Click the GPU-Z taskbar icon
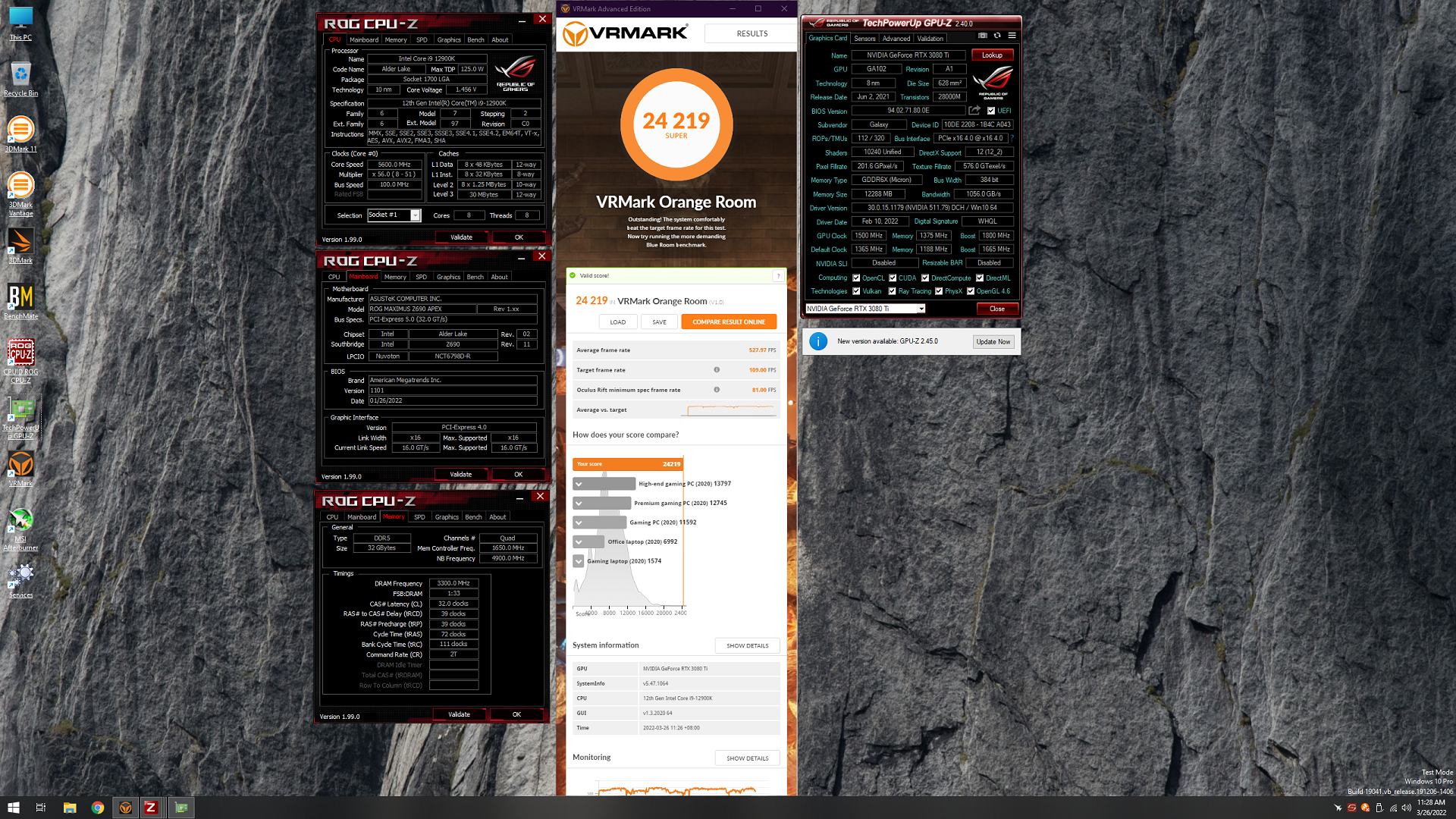1456x819 pixels. [181, 808]
